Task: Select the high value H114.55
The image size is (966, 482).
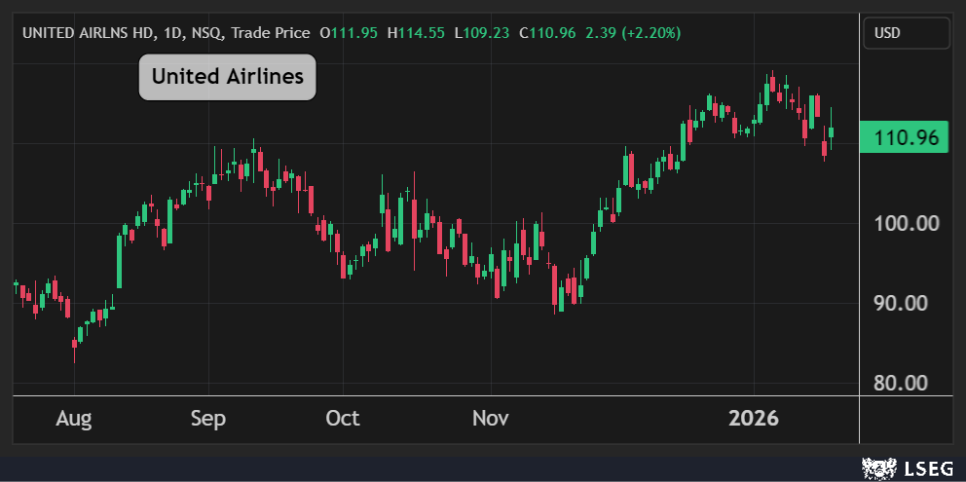Action: 416,33
